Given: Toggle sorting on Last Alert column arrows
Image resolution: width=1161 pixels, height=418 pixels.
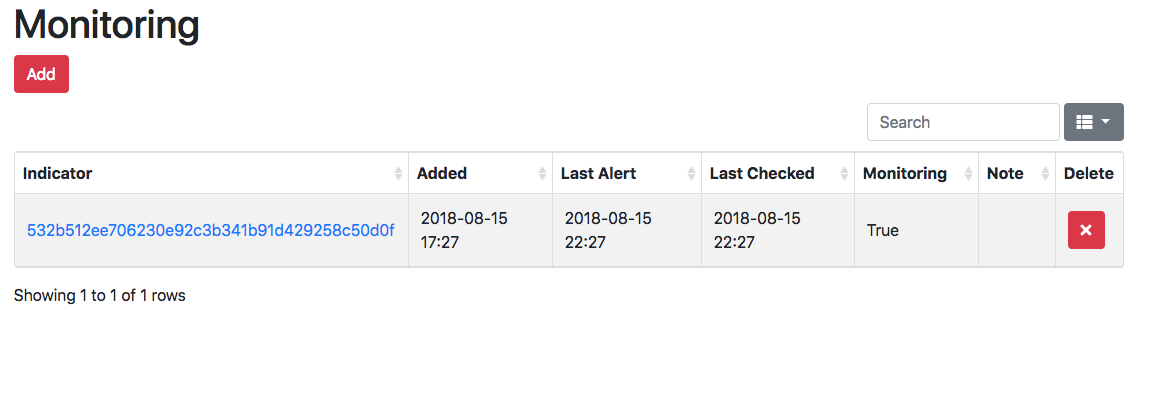Looking at the screenshot, I should [x=692, y=174].
